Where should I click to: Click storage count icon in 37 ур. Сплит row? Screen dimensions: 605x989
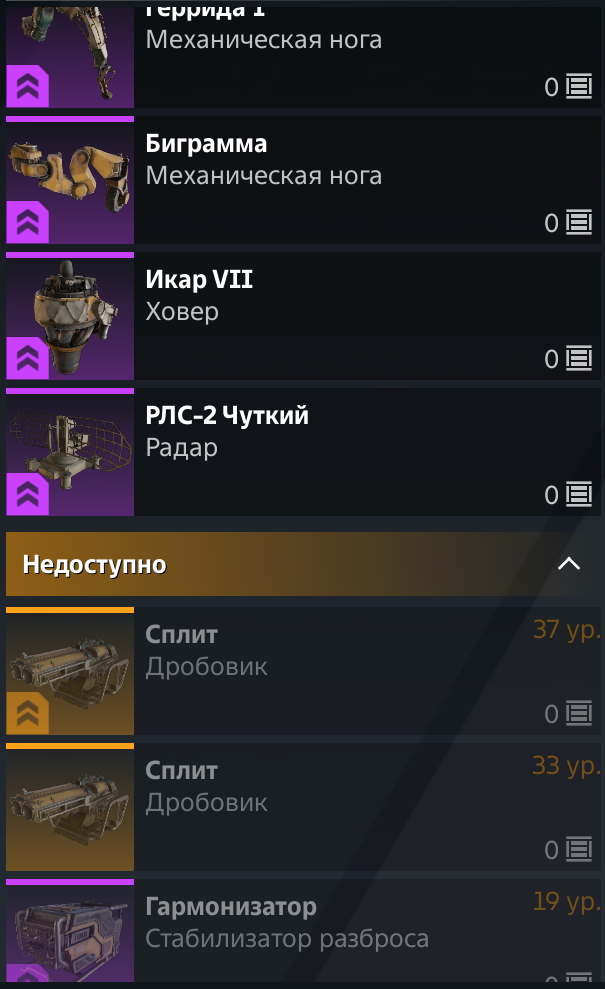click(x=579, y=714)
